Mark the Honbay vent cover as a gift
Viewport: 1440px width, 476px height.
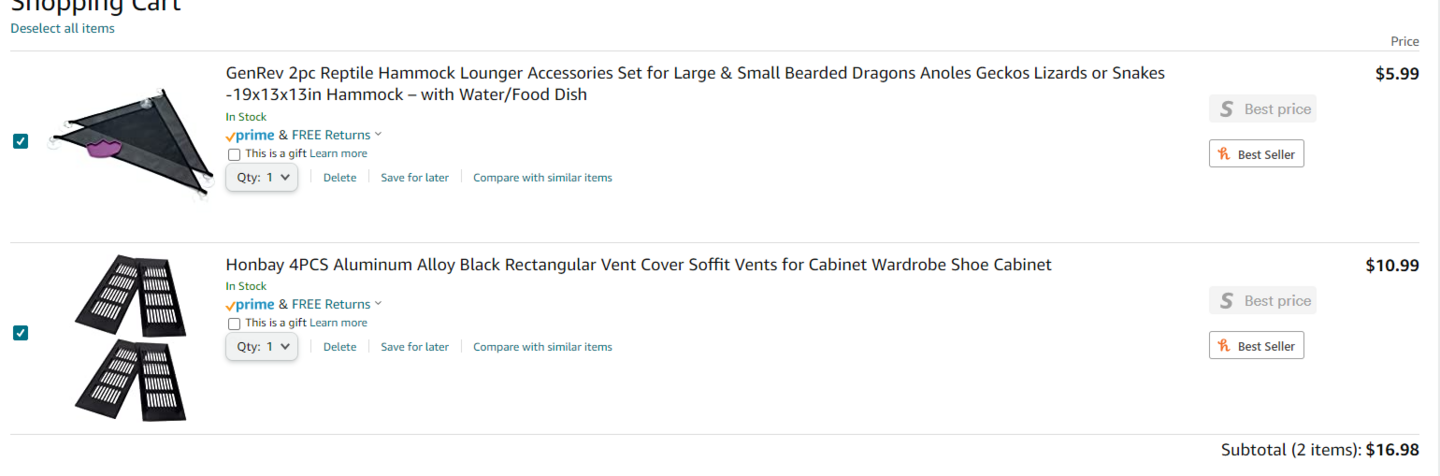(234, 323)
